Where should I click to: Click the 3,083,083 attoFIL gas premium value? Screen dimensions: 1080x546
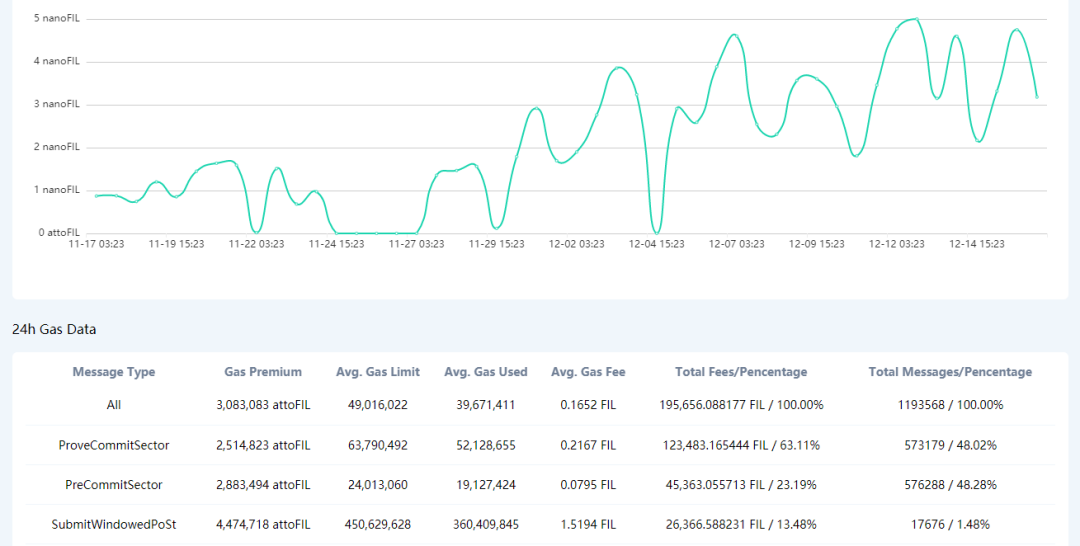tap(263, 405)
